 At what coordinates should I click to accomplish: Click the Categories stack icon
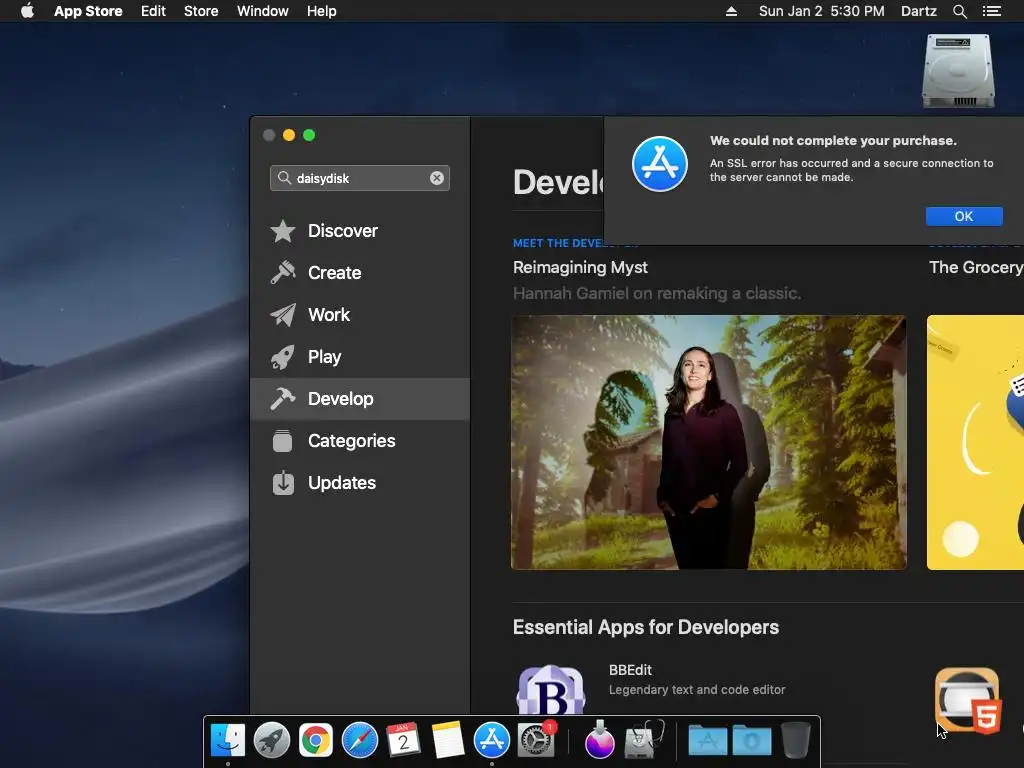[x=283, y=441]
